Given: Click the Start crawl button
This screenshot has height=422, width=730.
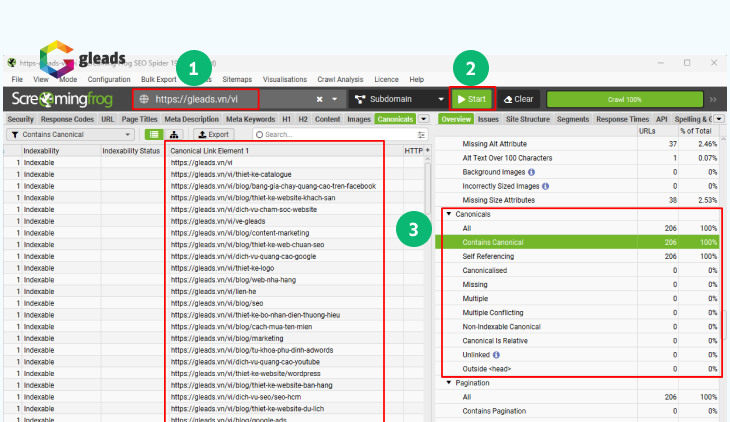Looking at the screenshot, I should [x=472, y=99].
